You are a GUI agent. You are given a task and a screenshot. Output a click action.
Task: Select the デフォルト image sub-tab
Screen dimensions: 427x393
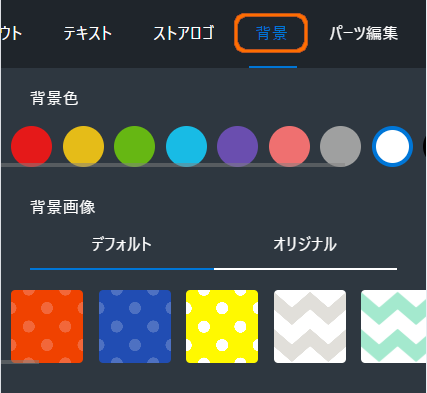122,244
